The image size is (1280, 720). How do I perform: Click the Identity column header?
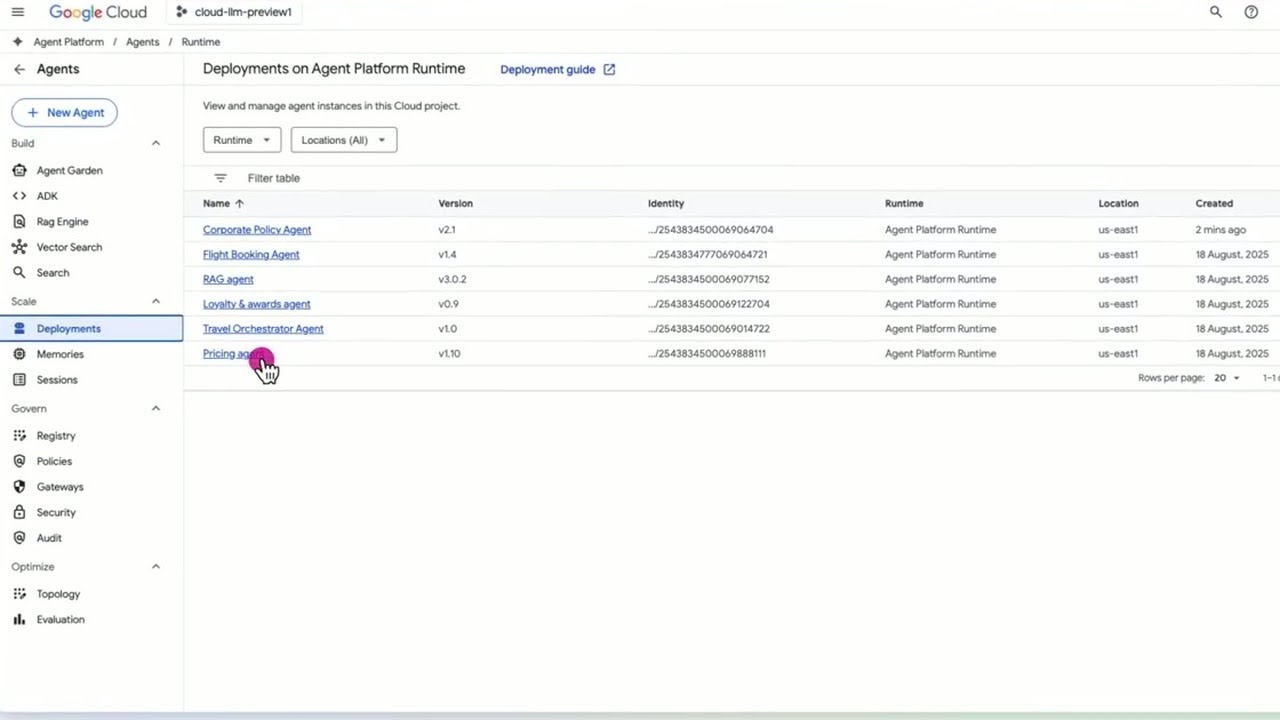[666, 203]
